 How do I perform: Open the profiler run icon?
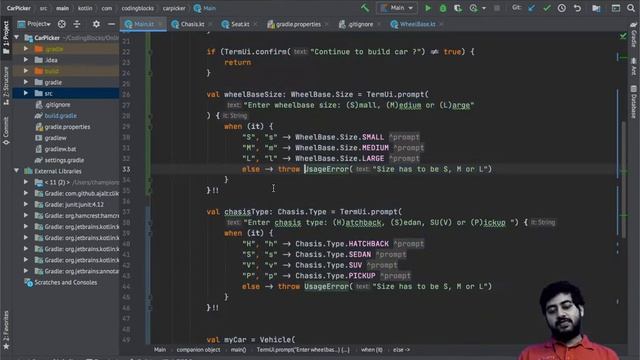click(473, 8)
